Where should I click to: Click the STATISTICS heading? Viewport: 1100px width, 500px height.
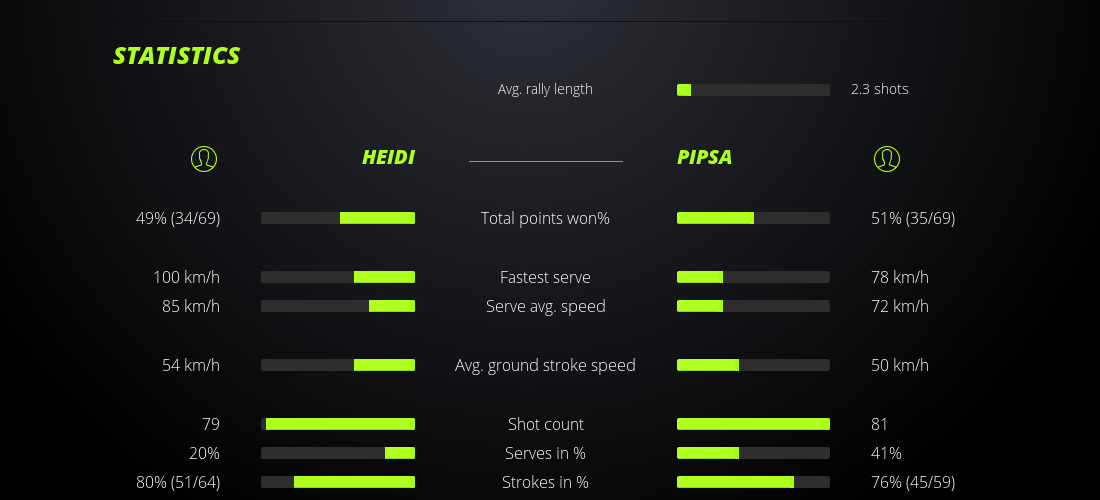tap(177, 56)
